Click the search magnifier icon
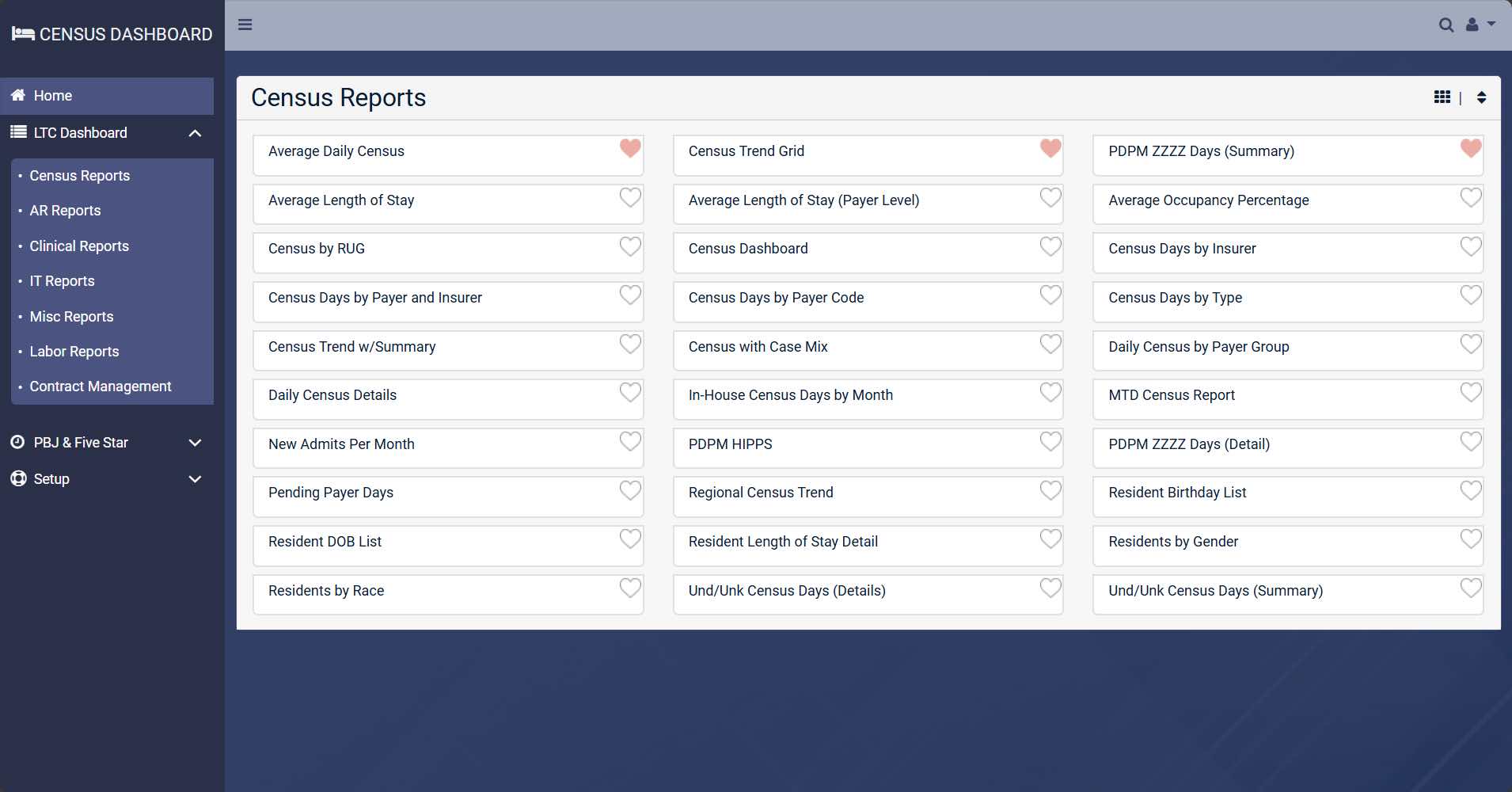The height and width of the screenshot is (792, 1512). 1446,25
